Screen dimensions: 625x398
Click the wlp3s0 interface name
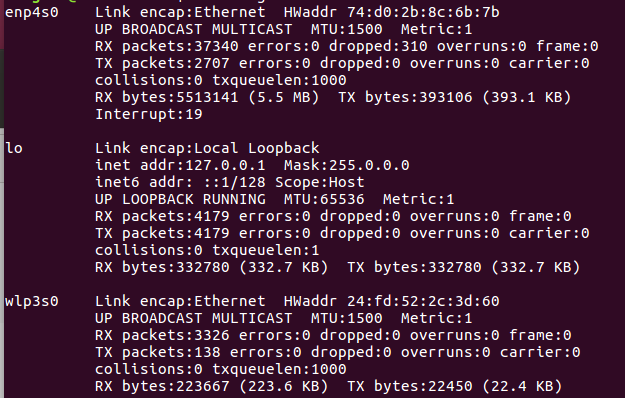tap(31, 301)
